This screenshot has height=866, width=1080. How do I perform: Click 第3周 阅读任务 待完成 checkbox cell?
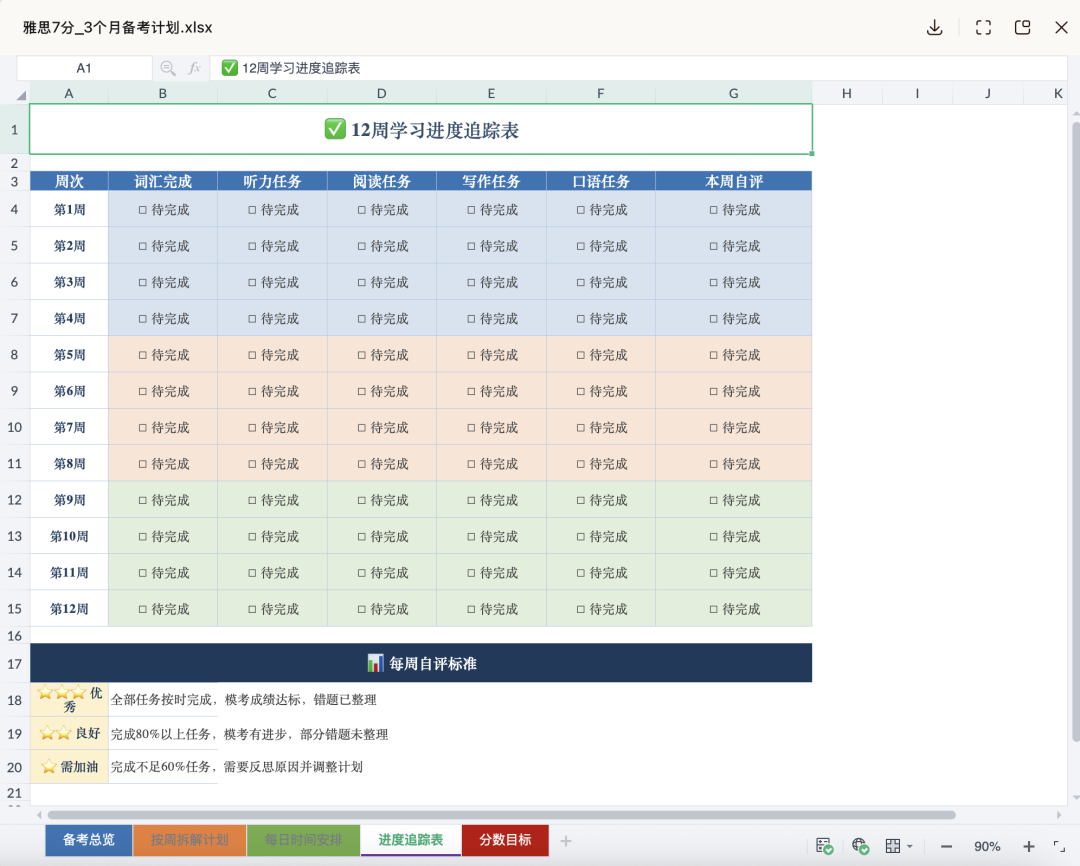(382, 282)
